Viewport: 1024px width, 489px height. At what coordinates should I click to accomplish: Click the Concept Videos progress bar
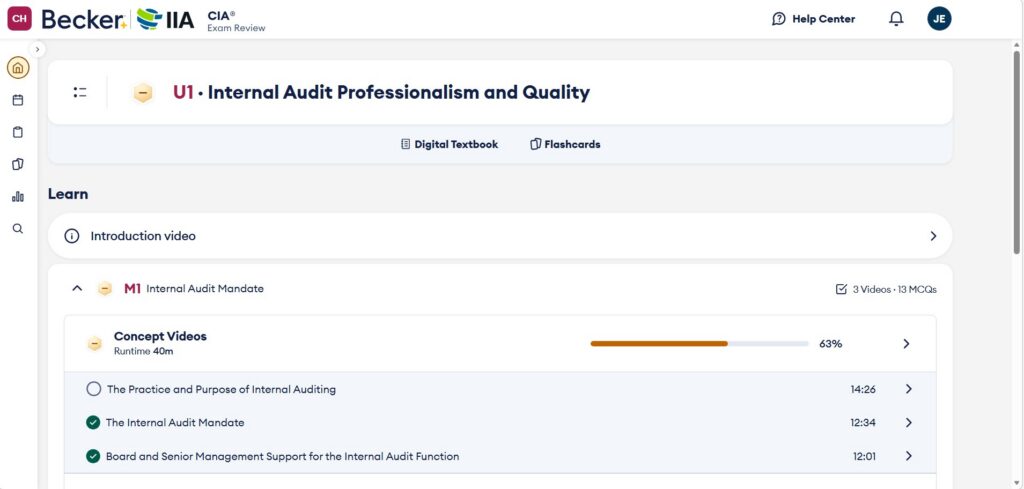tap(699, 343)
